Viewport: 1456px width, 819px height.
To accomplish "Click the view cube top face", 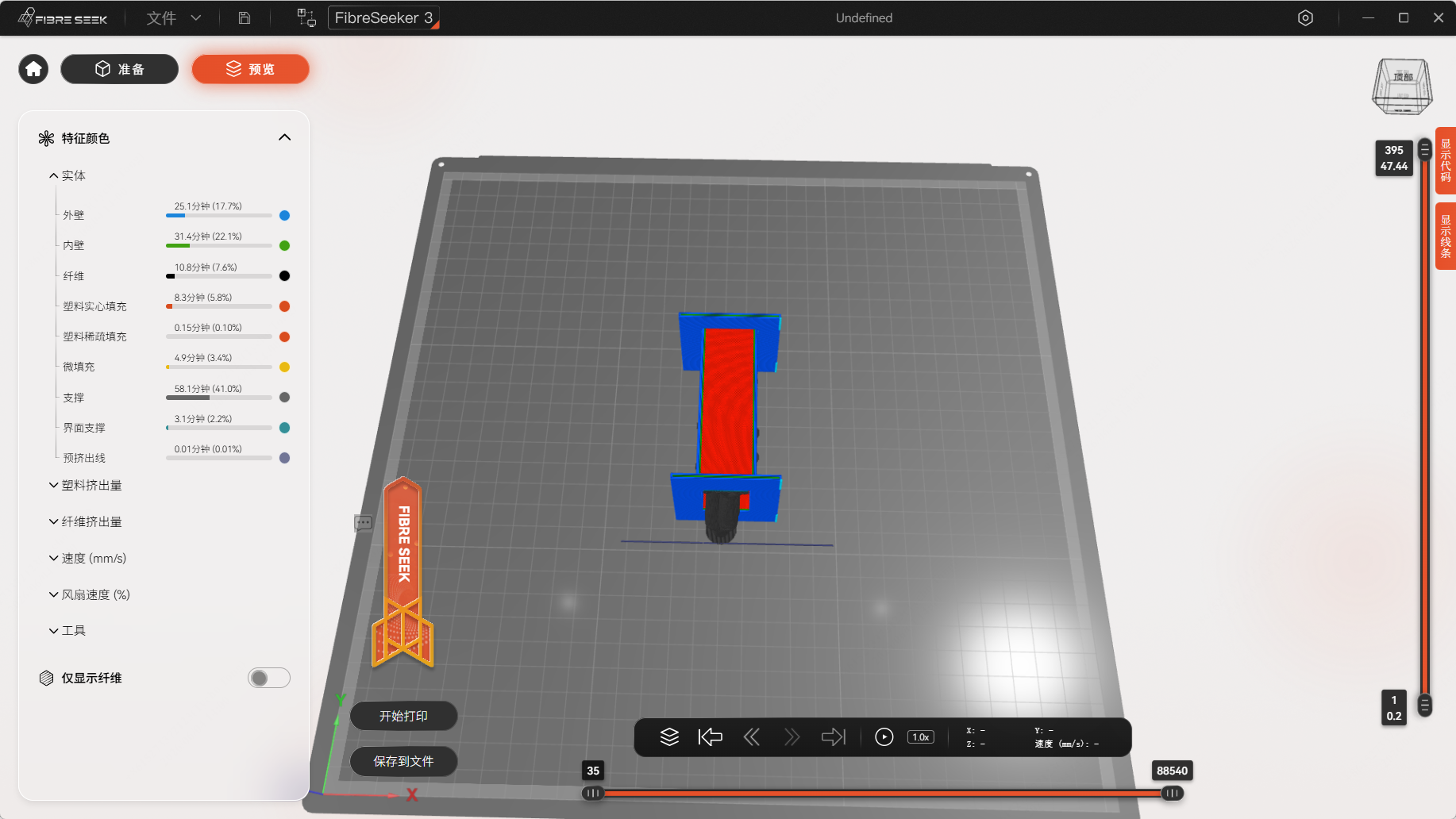I will [1403, 76].
